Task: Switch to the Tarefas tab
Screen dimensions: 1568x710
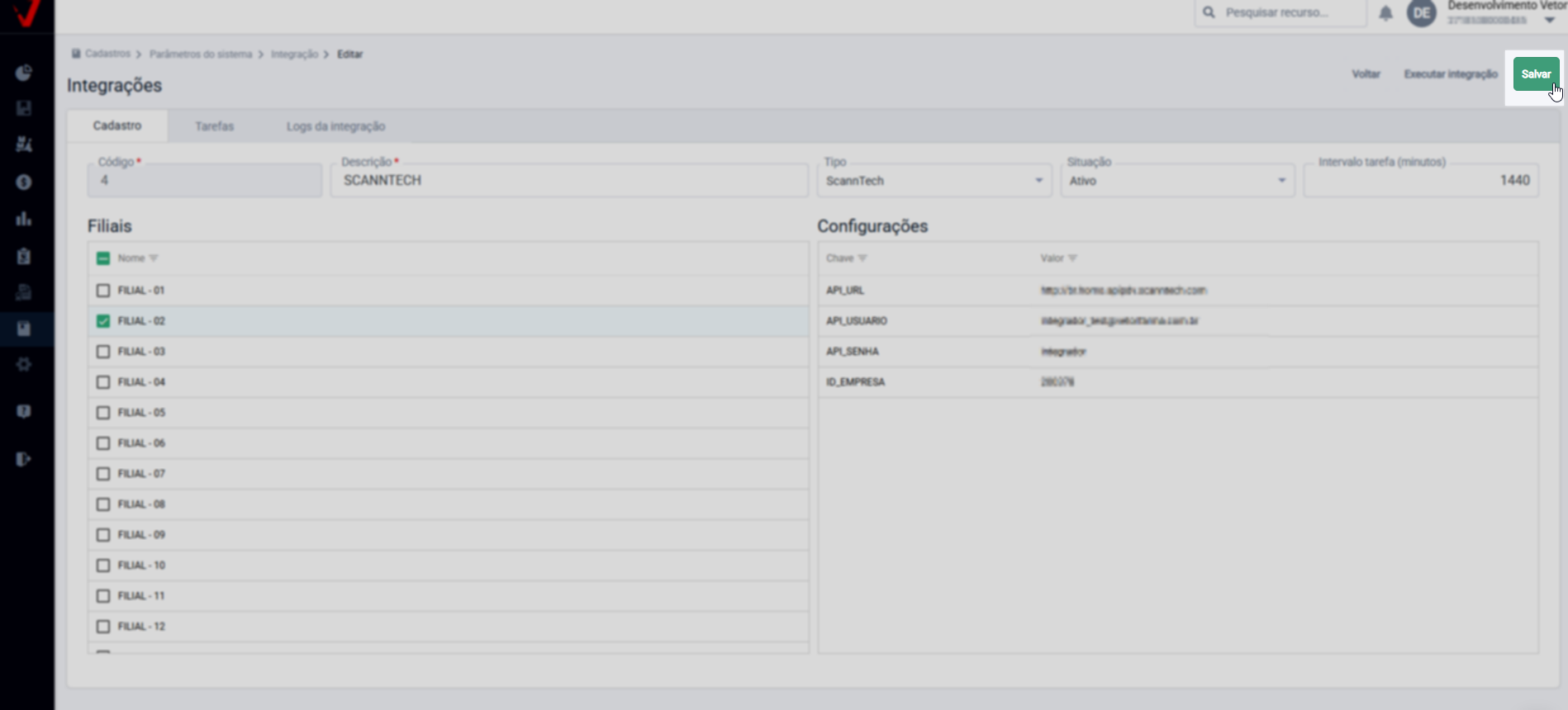Action: point(215,126)
